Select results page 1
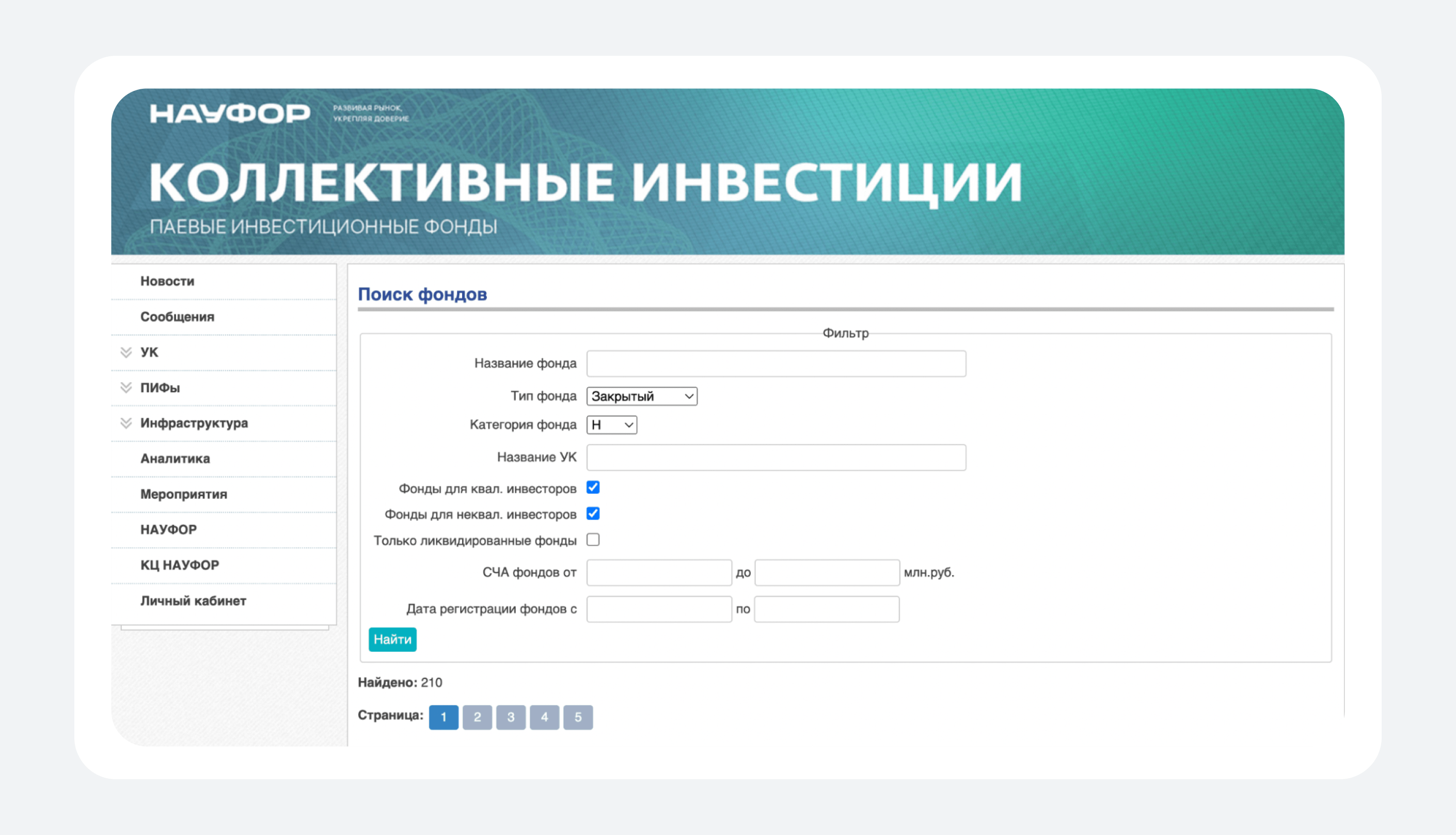This screenshot has height=835, width=1456. tap(444, 717)
